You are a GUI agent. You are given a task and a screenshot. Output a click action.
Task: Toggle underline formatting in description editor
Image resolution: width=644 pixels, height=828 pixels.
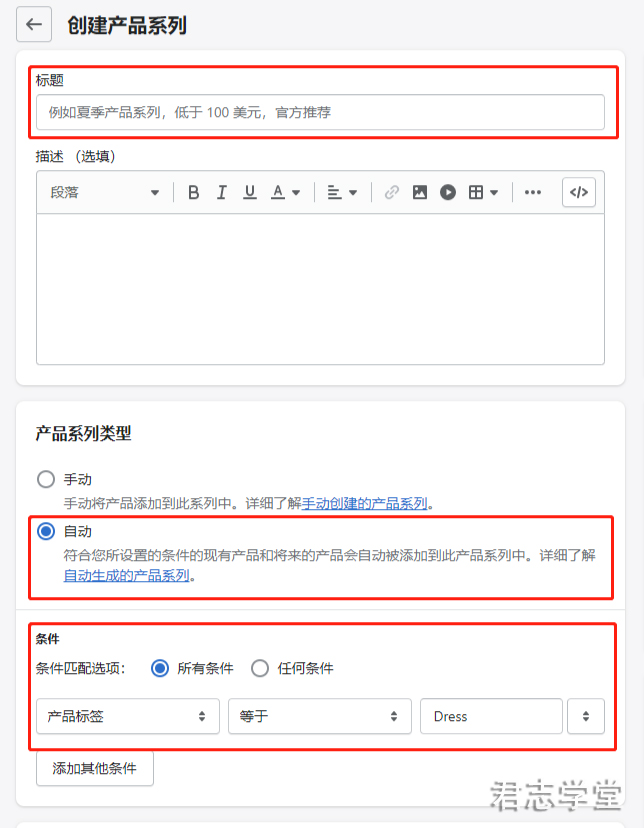(x=250, y=192)
